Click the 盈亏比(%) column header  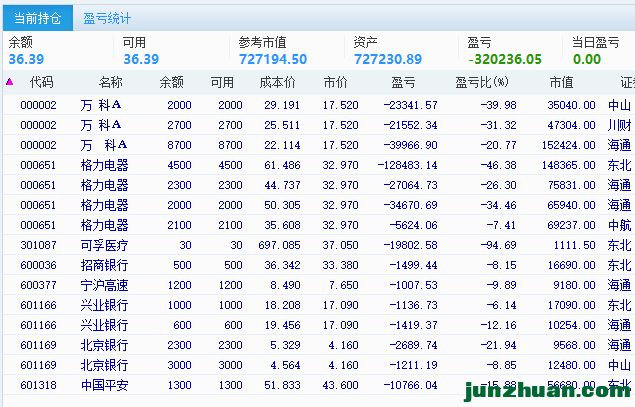tap(481, 82)
